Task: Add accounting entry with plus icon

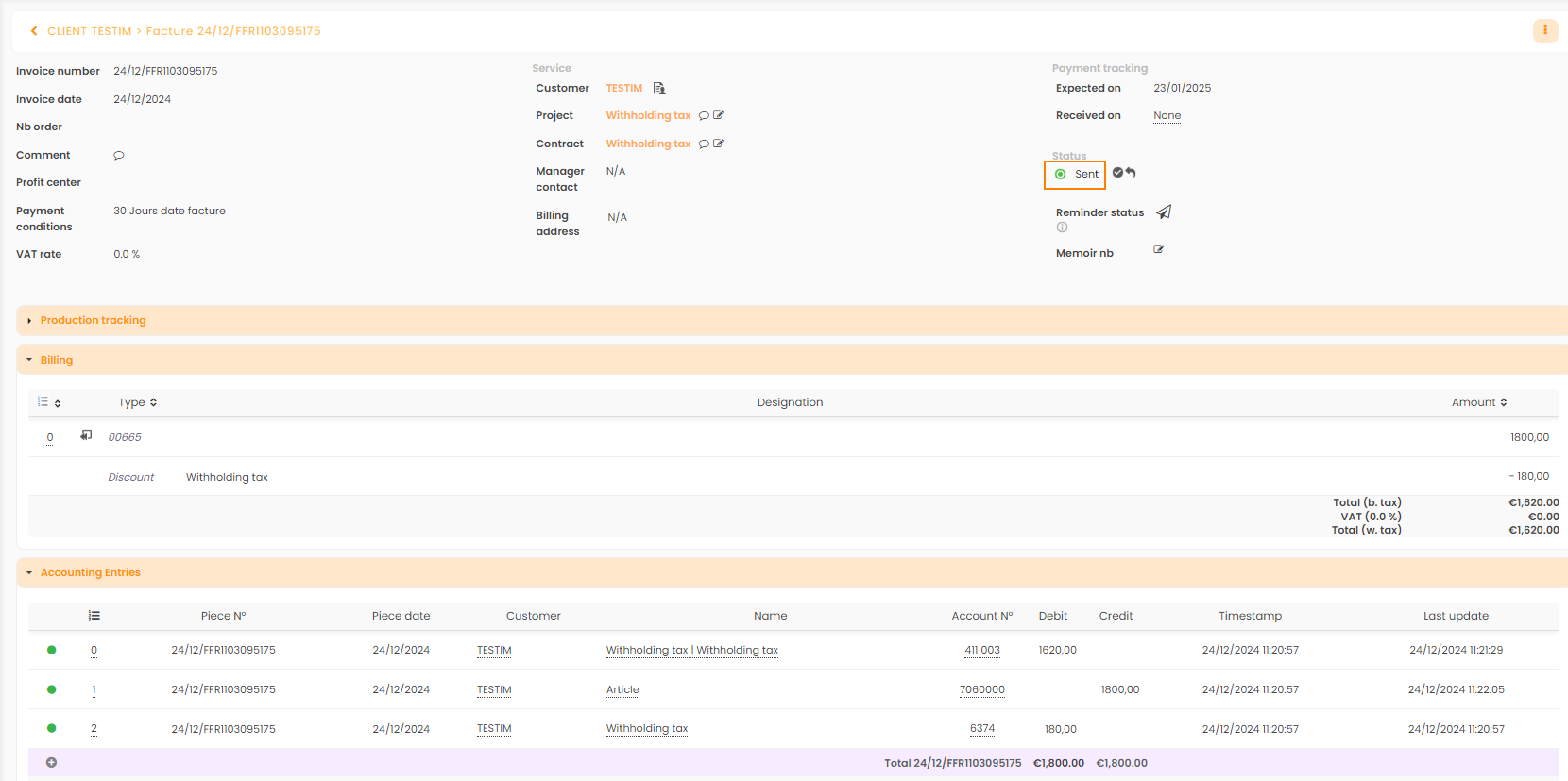Action: (52, 763)
